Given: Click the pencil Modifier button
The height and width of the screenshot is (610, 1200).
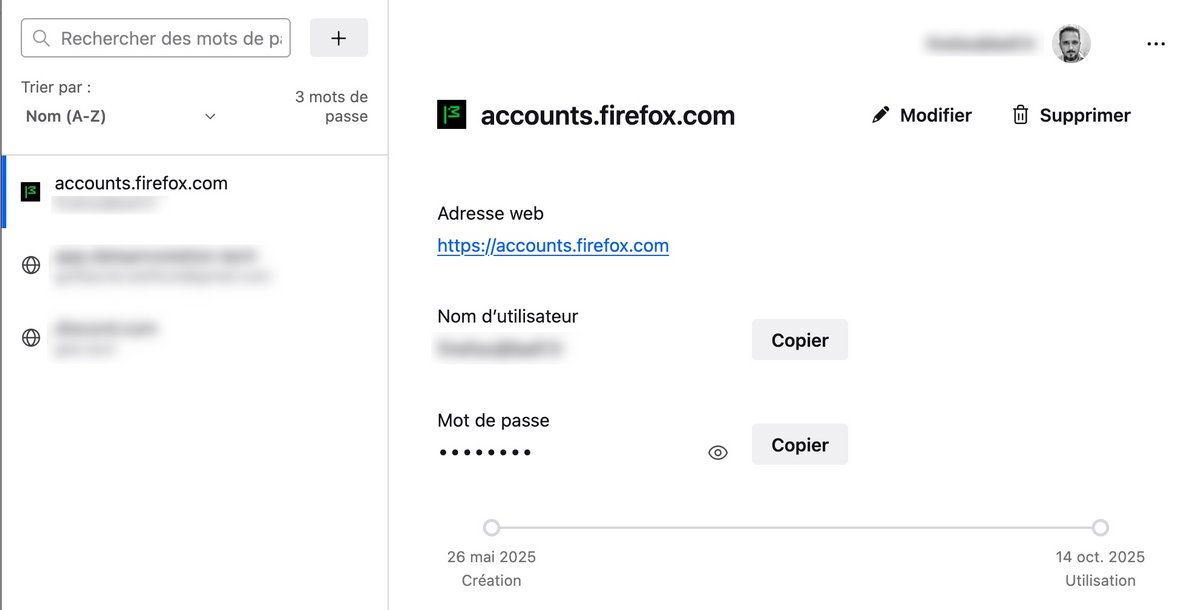Looking at the screenshot, I should pos(921,115).
